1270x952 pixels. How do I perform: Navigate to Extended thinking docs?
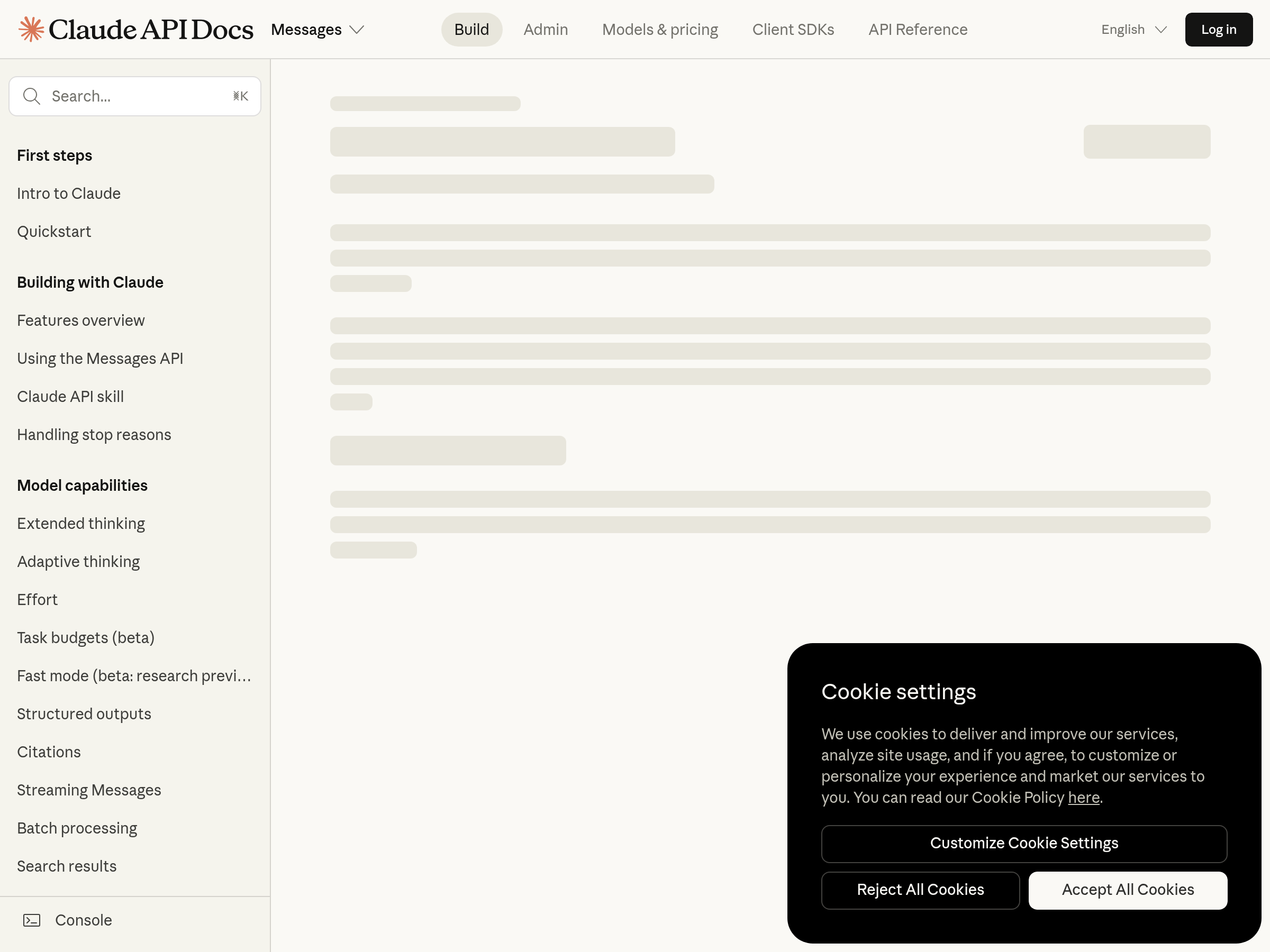[x=81, y=524]
